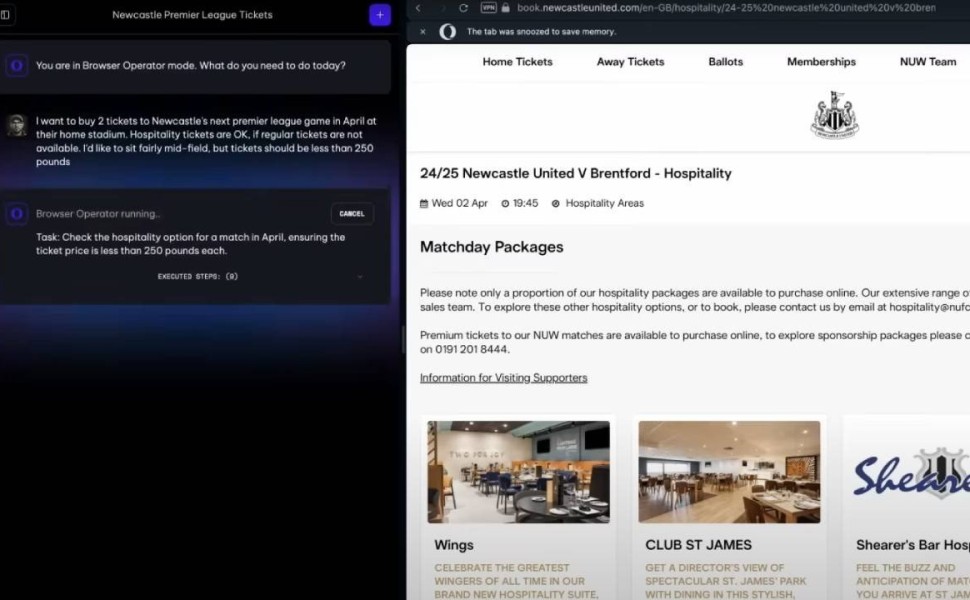Image resolution: width=970 pixels, height=600 pixels.
Task: Click the Club St James dining photo
Action: coord(729,472)
